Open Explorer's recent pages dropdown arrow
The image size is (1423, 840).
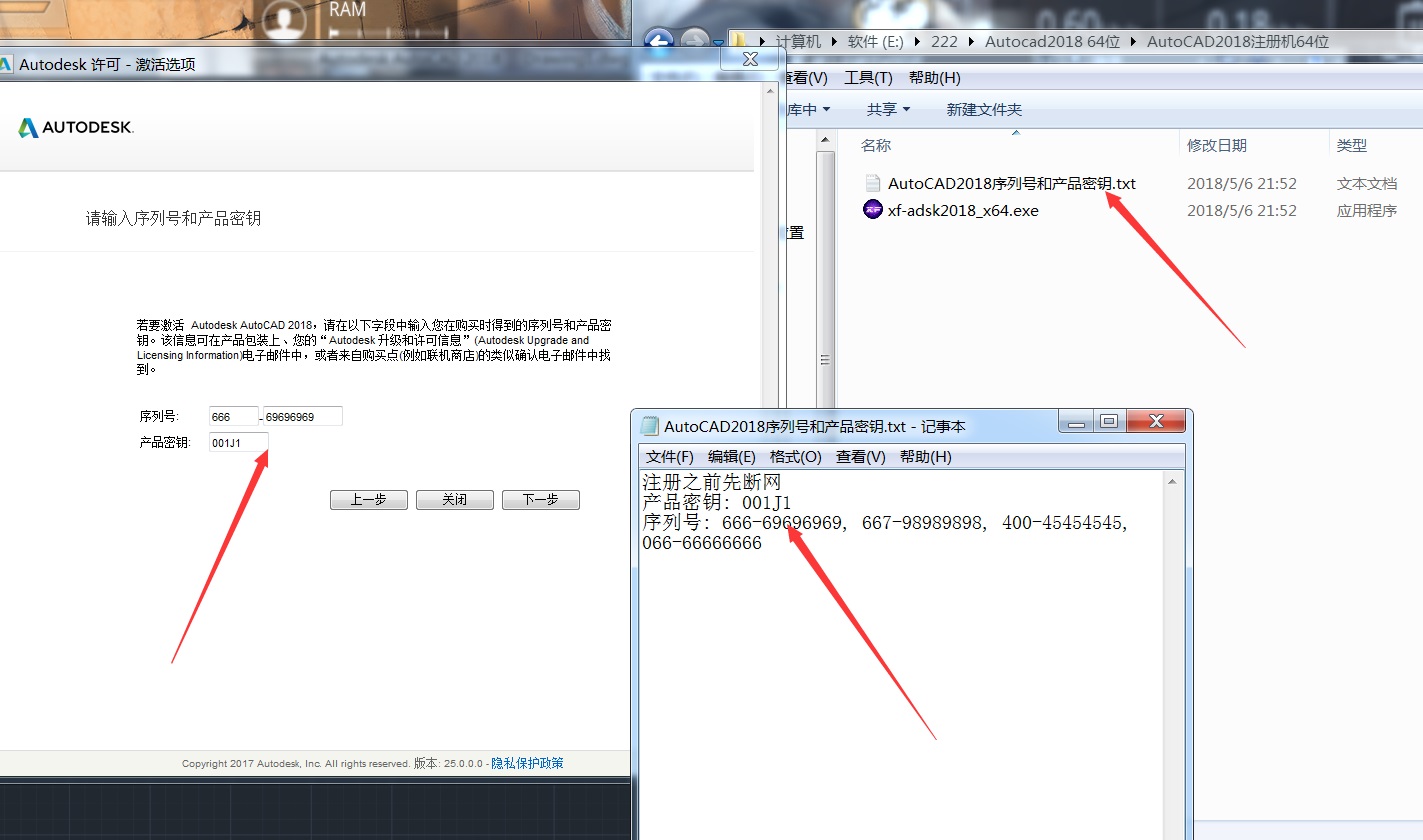(718, 43)
